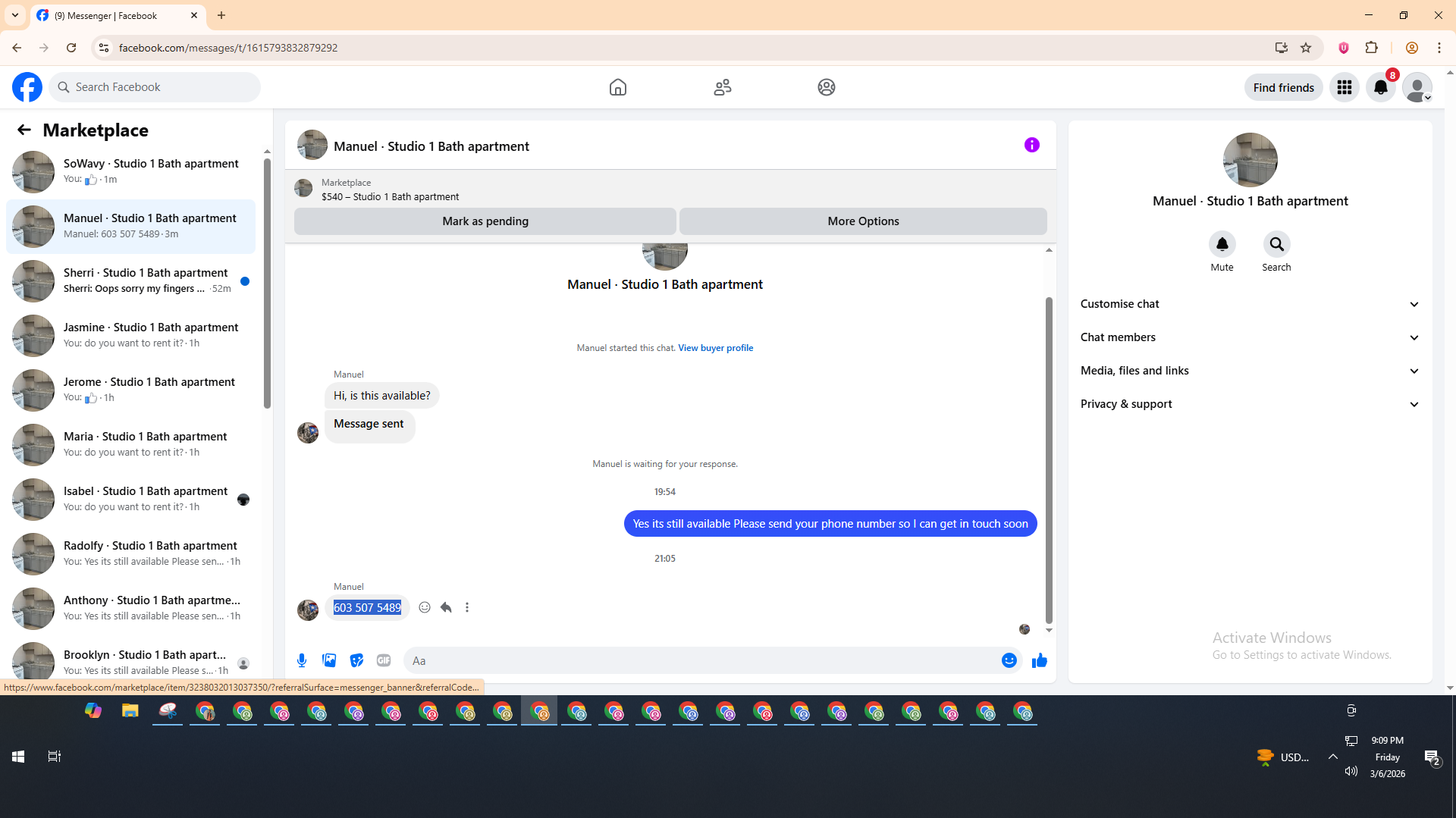Open Sherri conversation
Screen dimensions: 1456x818
click(x=130, y=281)
